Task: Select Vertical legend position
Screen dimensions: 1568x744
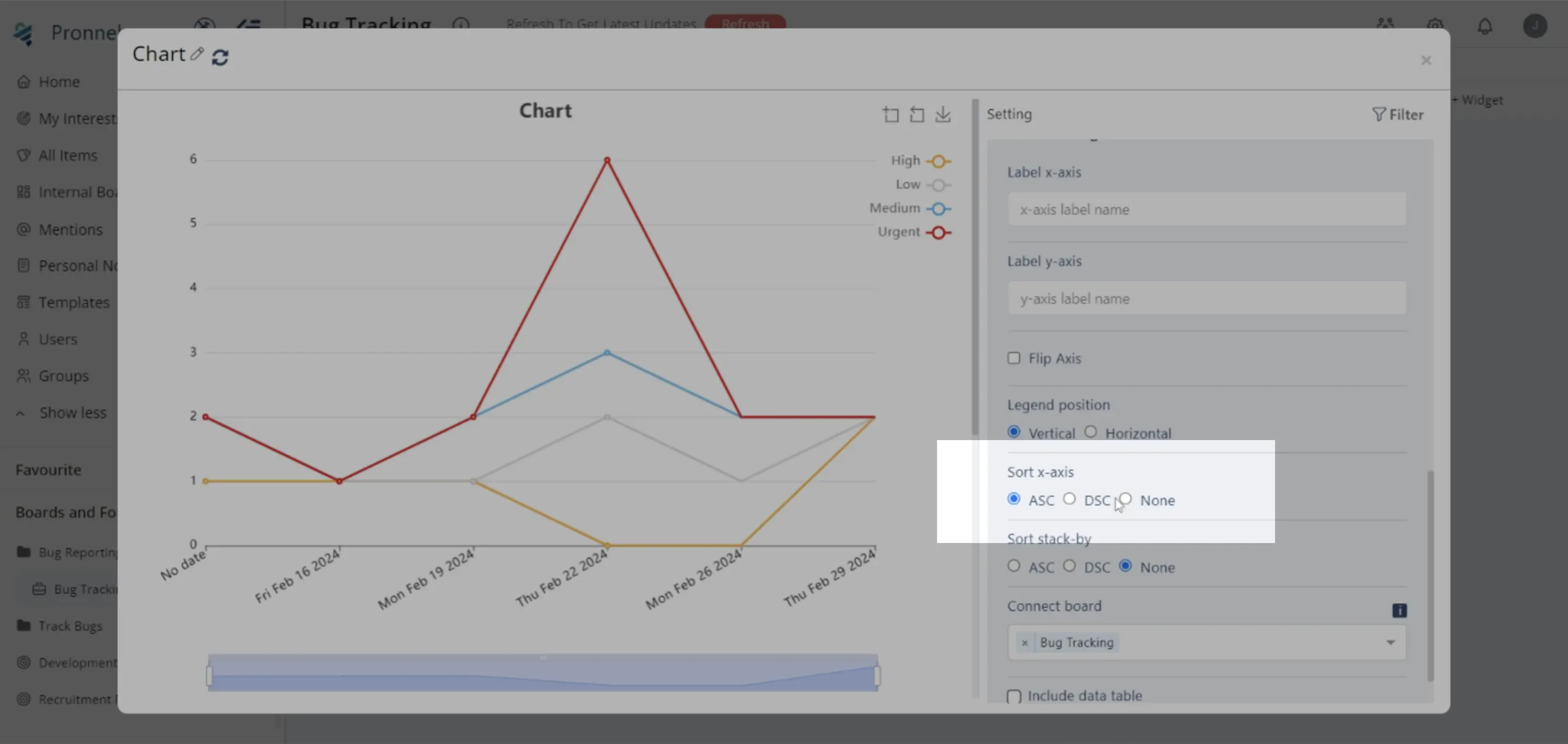Action: [1013, 431]
